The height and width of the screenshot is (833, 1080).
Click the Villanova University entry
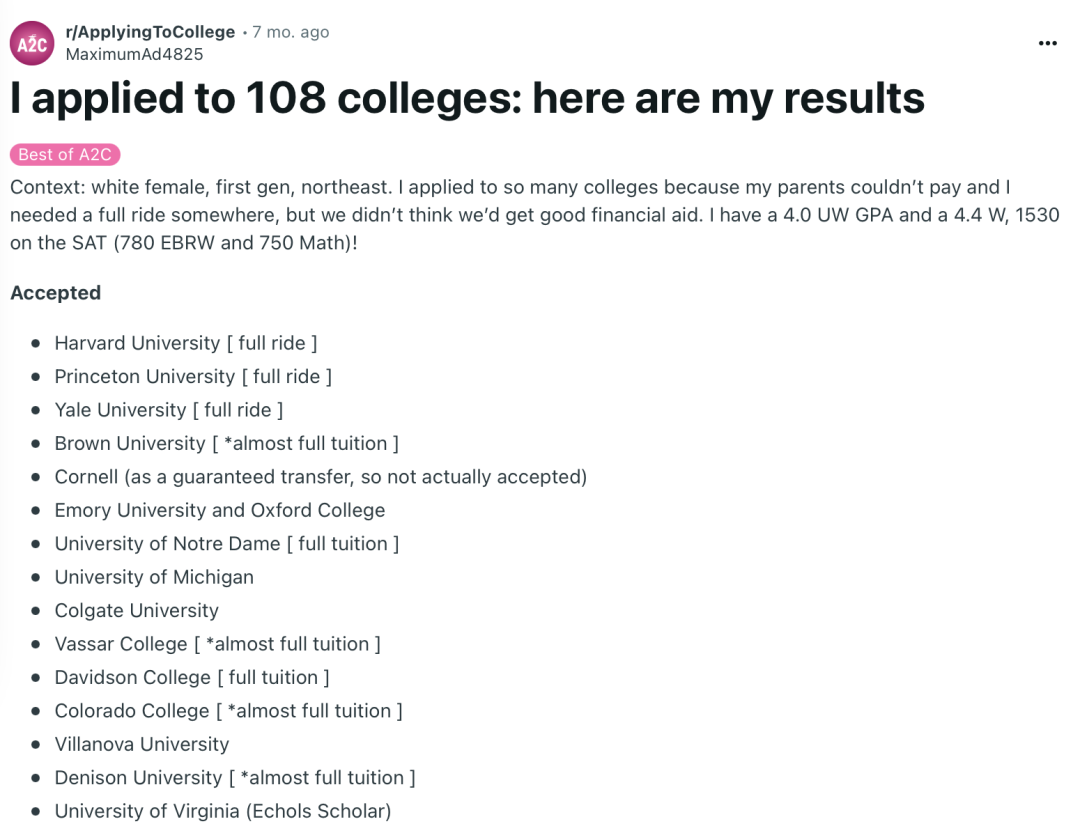(142, 744)
